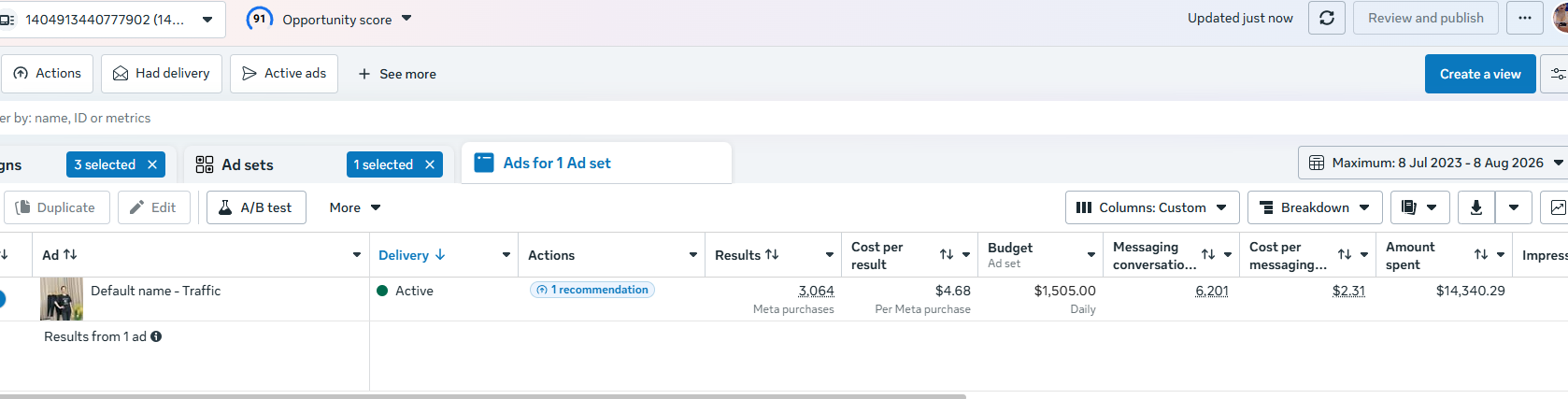Open the three-dot more options menu

[1525, 18]
